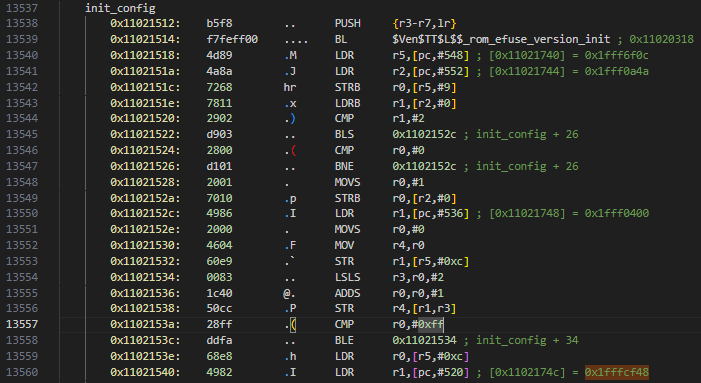Click operand r1,[r2,#0] of LDRB
701x383 pixels.
424,103
